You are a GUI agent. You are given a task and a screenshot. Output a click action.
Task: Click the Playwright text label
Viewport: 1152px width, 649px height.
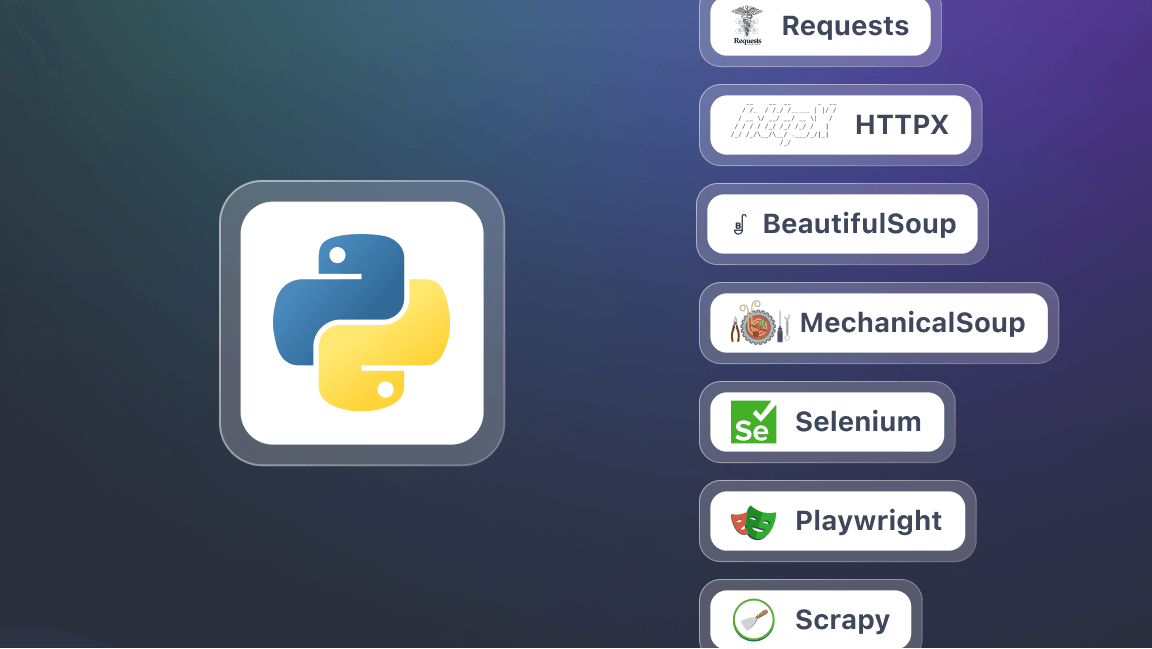pos(867,520)
